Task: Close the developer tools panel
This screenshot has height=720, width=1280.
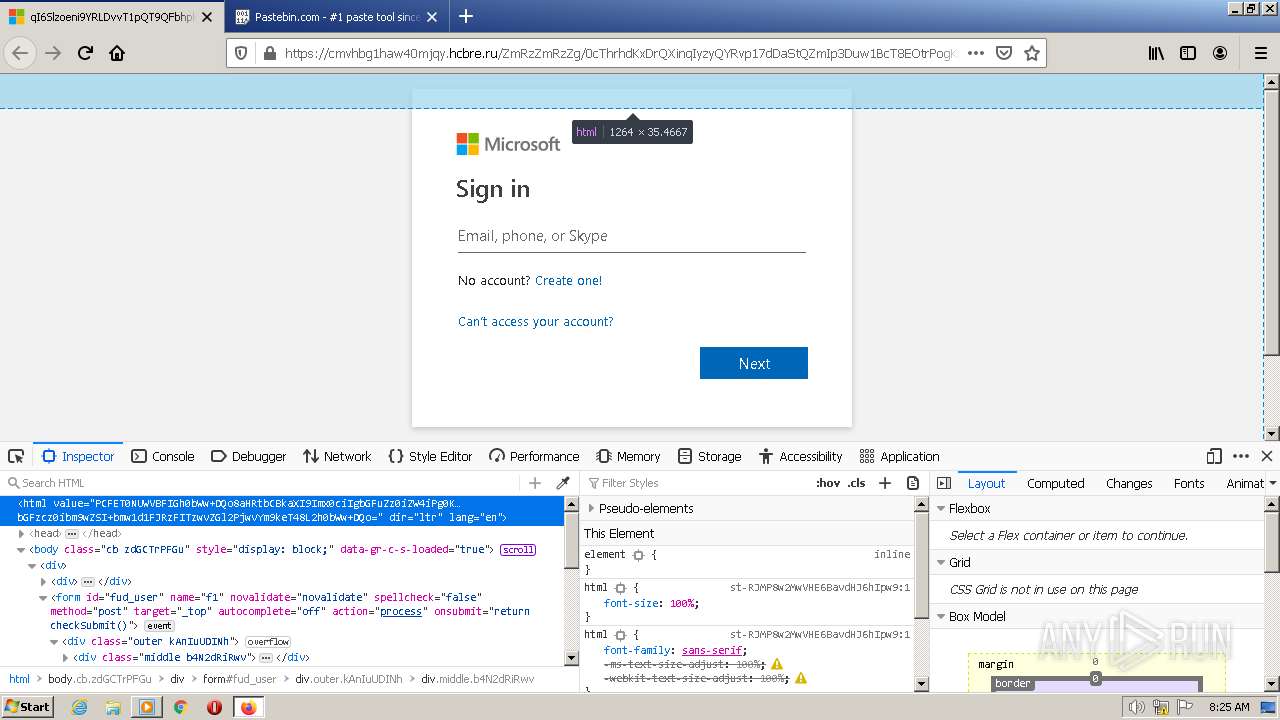Action: [1267, 456]
